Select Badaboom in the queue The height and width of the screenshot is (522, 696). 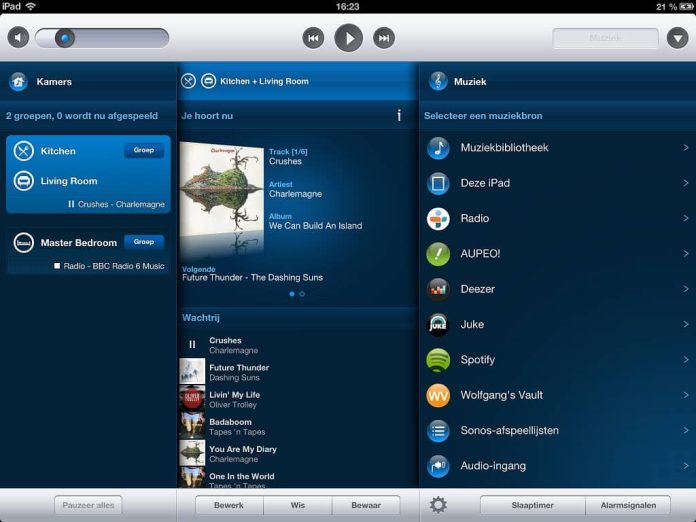[x=297, y=427]
